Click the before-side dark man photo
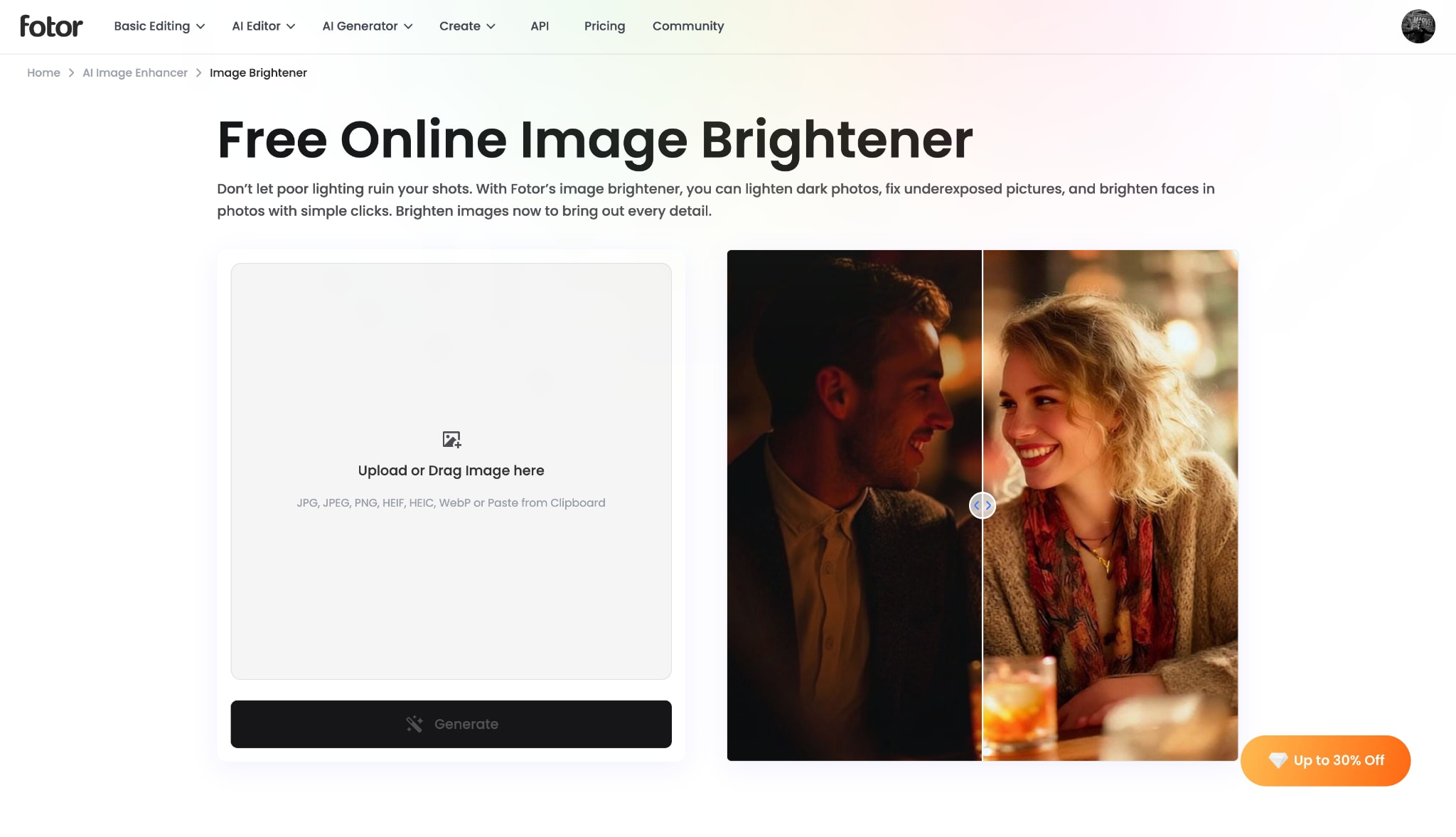1456x837 pixels. 854,505
